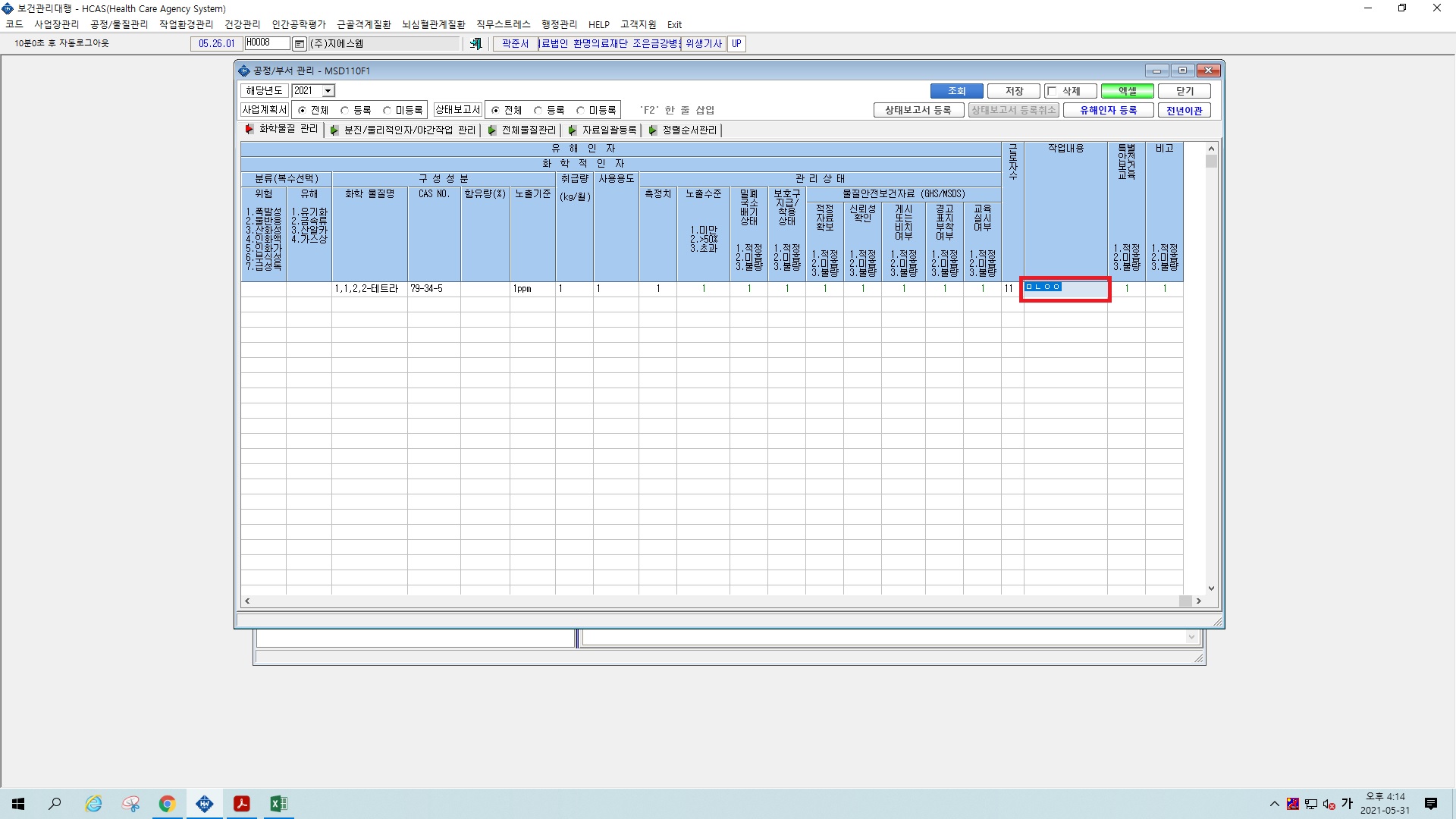Open Internet Explorer from the taskbar
1456x819 pixels.
coord(93,804)
